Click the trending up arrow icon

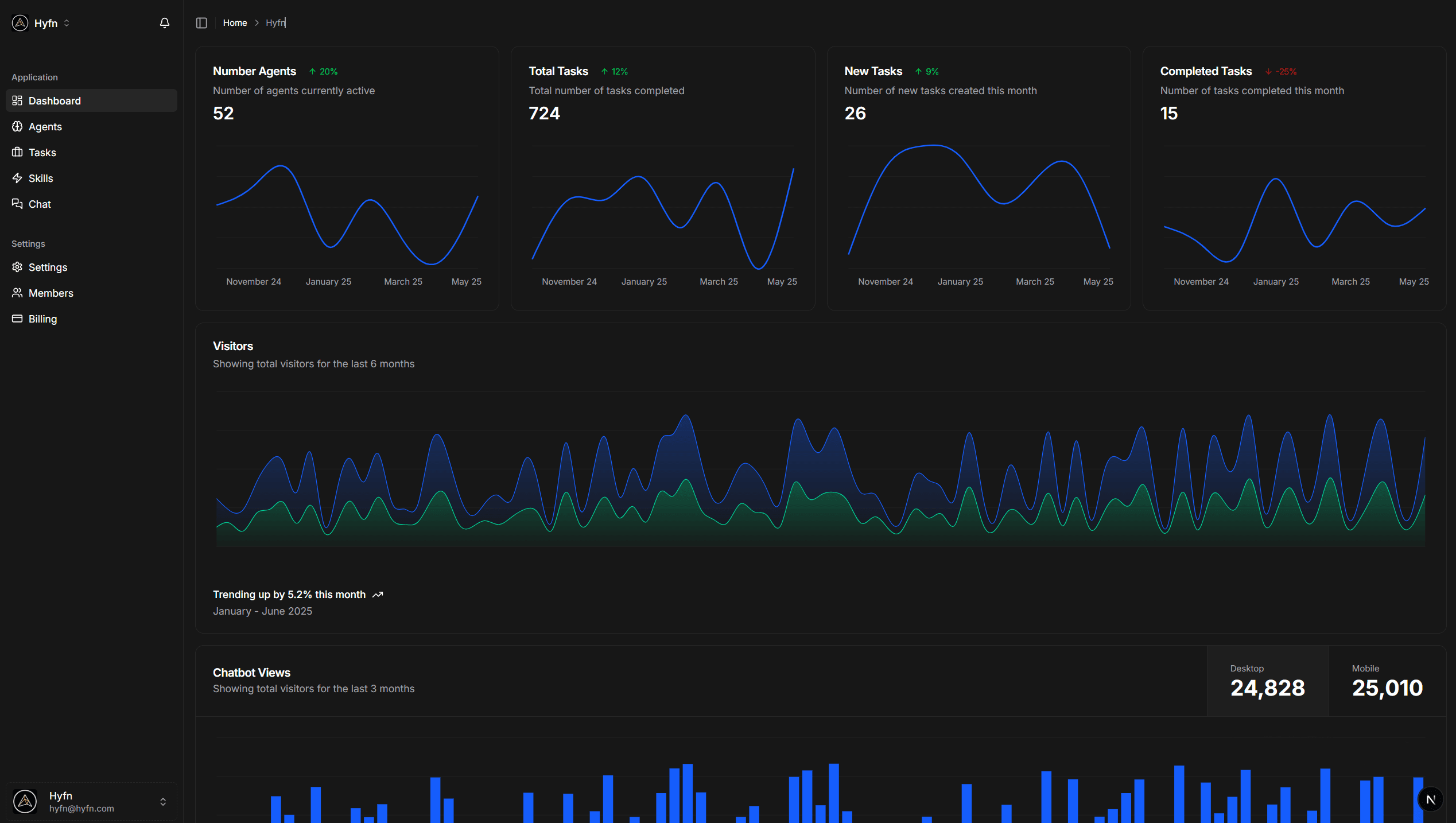[x=378, y=595]
